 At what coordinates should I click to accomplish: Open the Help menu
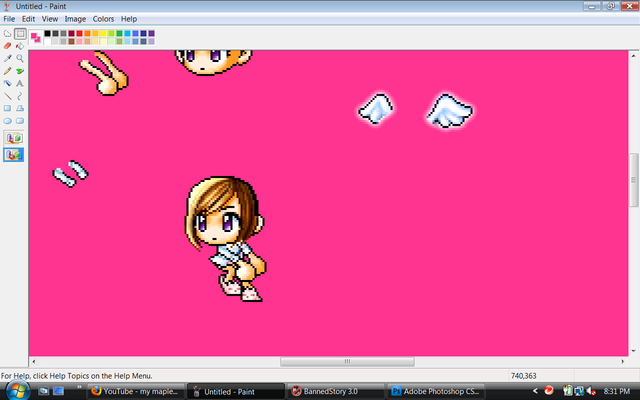[129, 19]
